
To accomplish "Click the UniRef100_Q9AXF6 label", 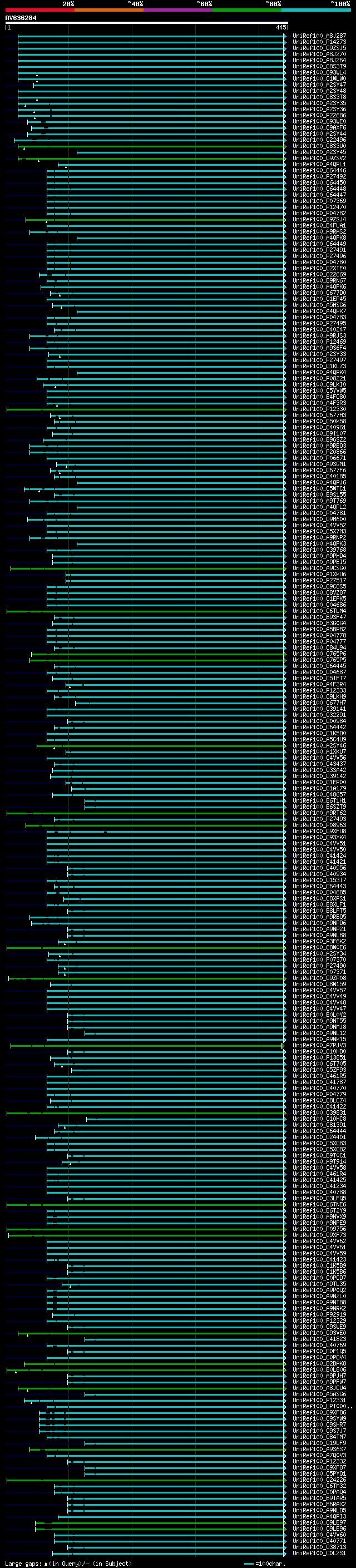I will pyautogui.click(x=319, y=128).
